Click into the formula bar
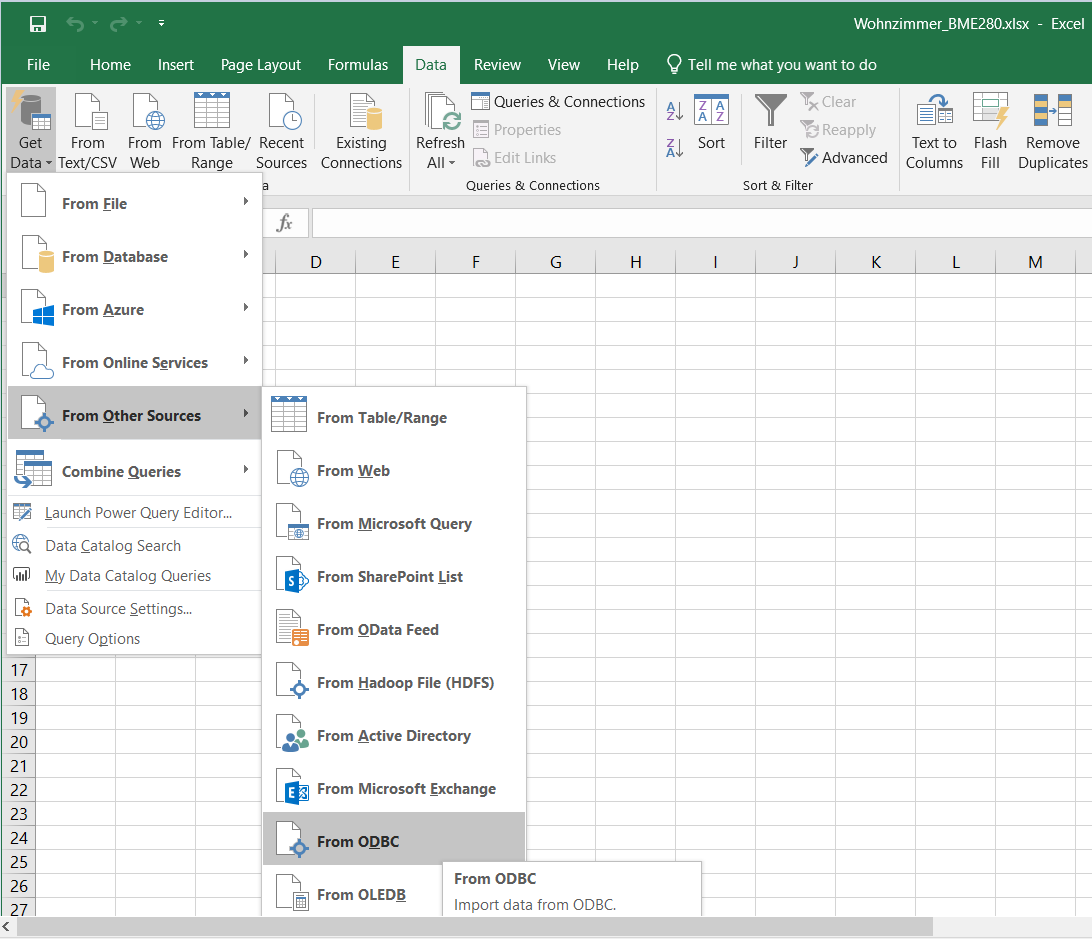1092x939 pixels. point(702,223)
